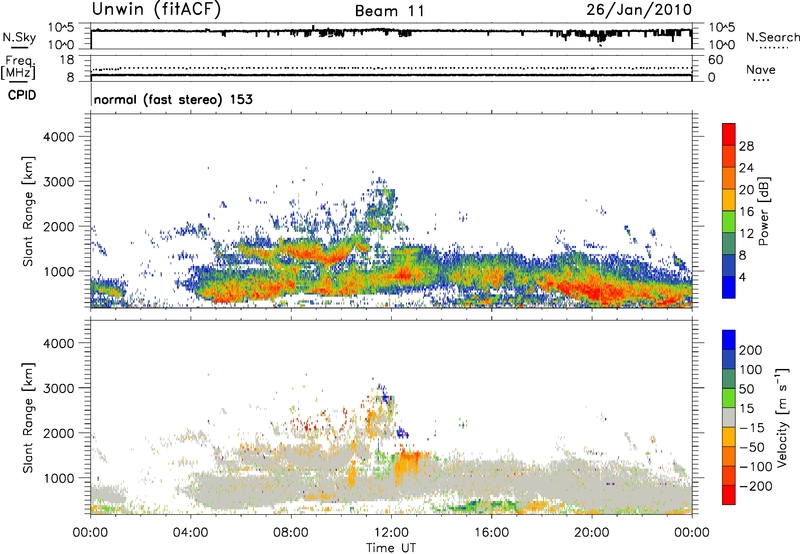The width and height of the screenshot is (800, 554).
Task: Click the '08:00' time axis label
Action: point(291,533)
